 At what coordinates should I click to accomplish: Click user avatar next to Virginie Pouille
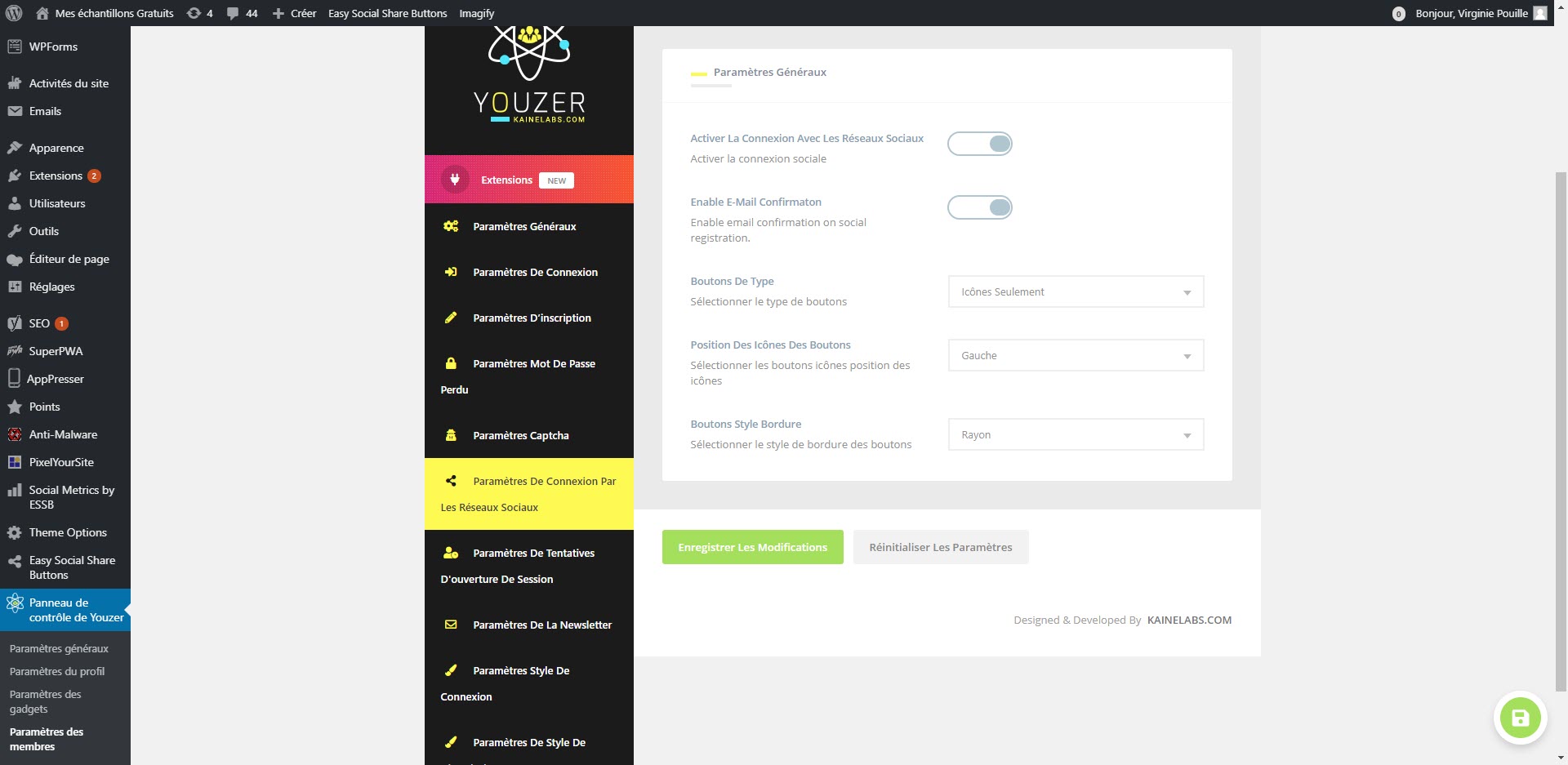(x=1540, y=13)
